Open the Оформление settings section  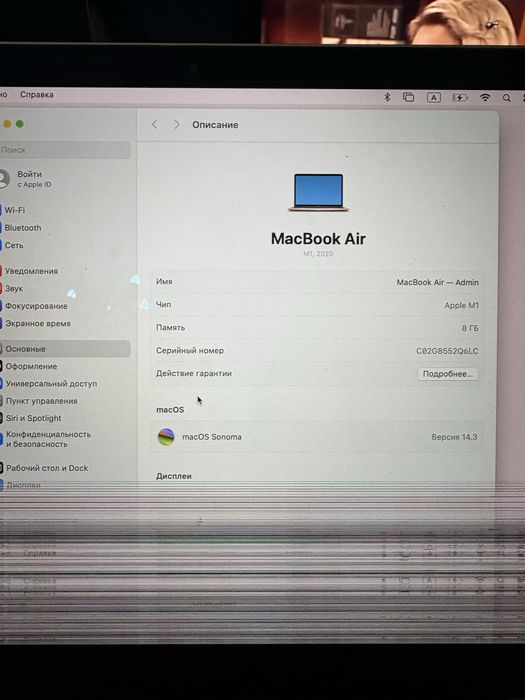pos(30,366)
